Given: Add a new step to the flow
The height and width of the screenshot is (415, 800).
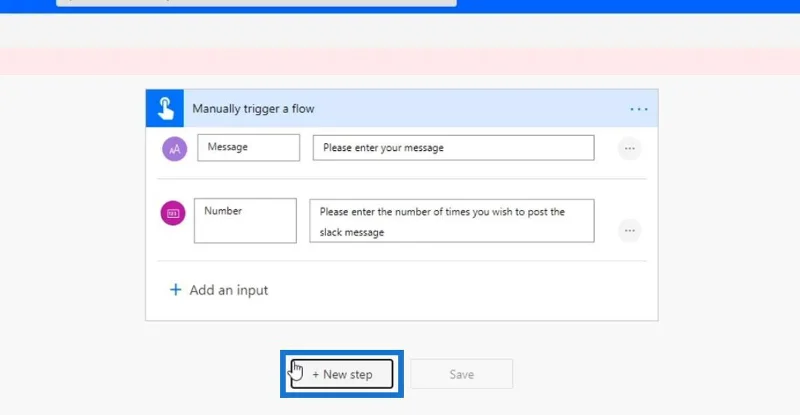Looking at the screenshot, I should coord(342,374).
